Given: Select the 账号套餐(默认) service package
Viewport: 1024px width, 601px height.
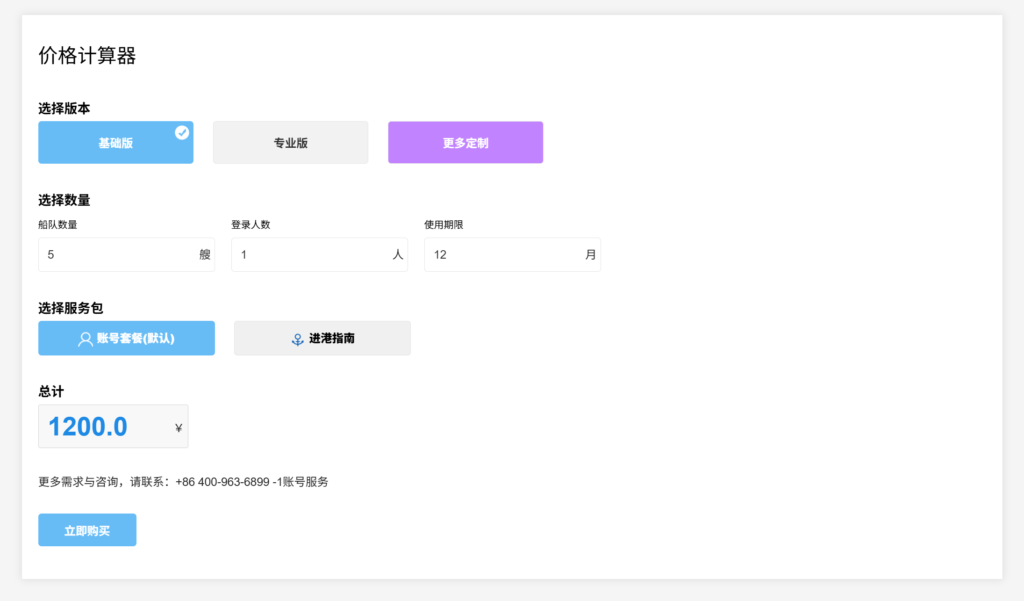Looking at the screenshot, I should [x=126, y=339].
